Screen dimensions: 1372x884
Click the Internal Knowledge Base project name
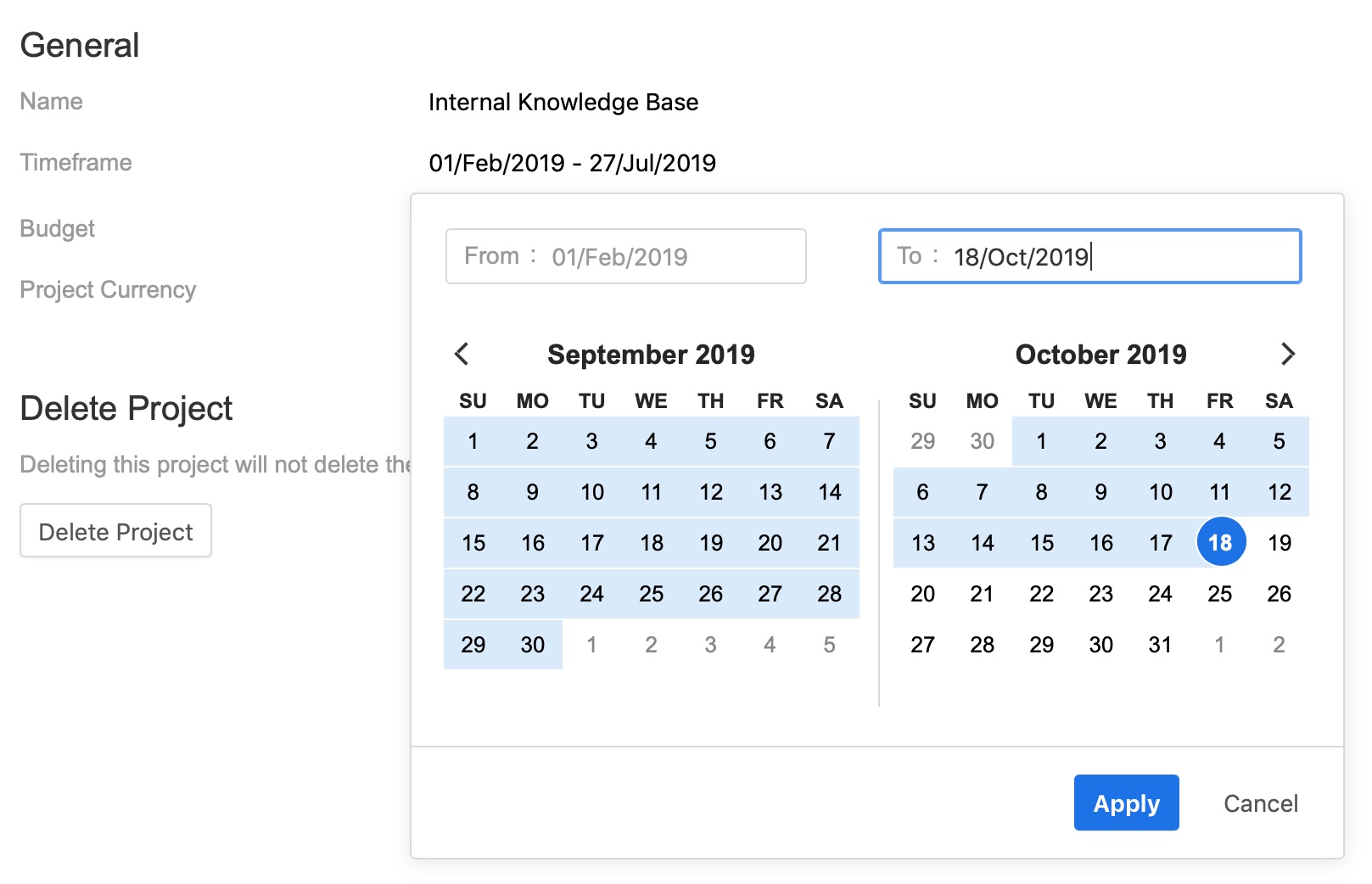(563, 103)
